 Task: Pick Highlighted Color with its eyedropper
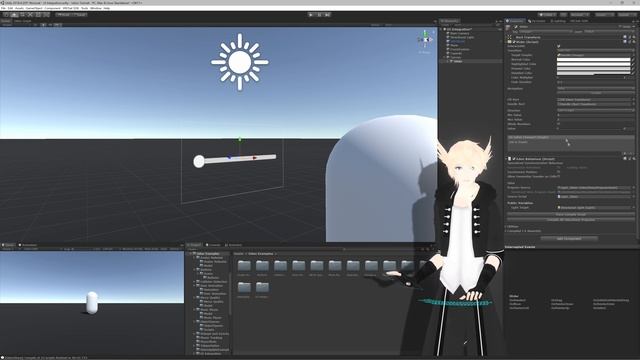pos(633,64)
